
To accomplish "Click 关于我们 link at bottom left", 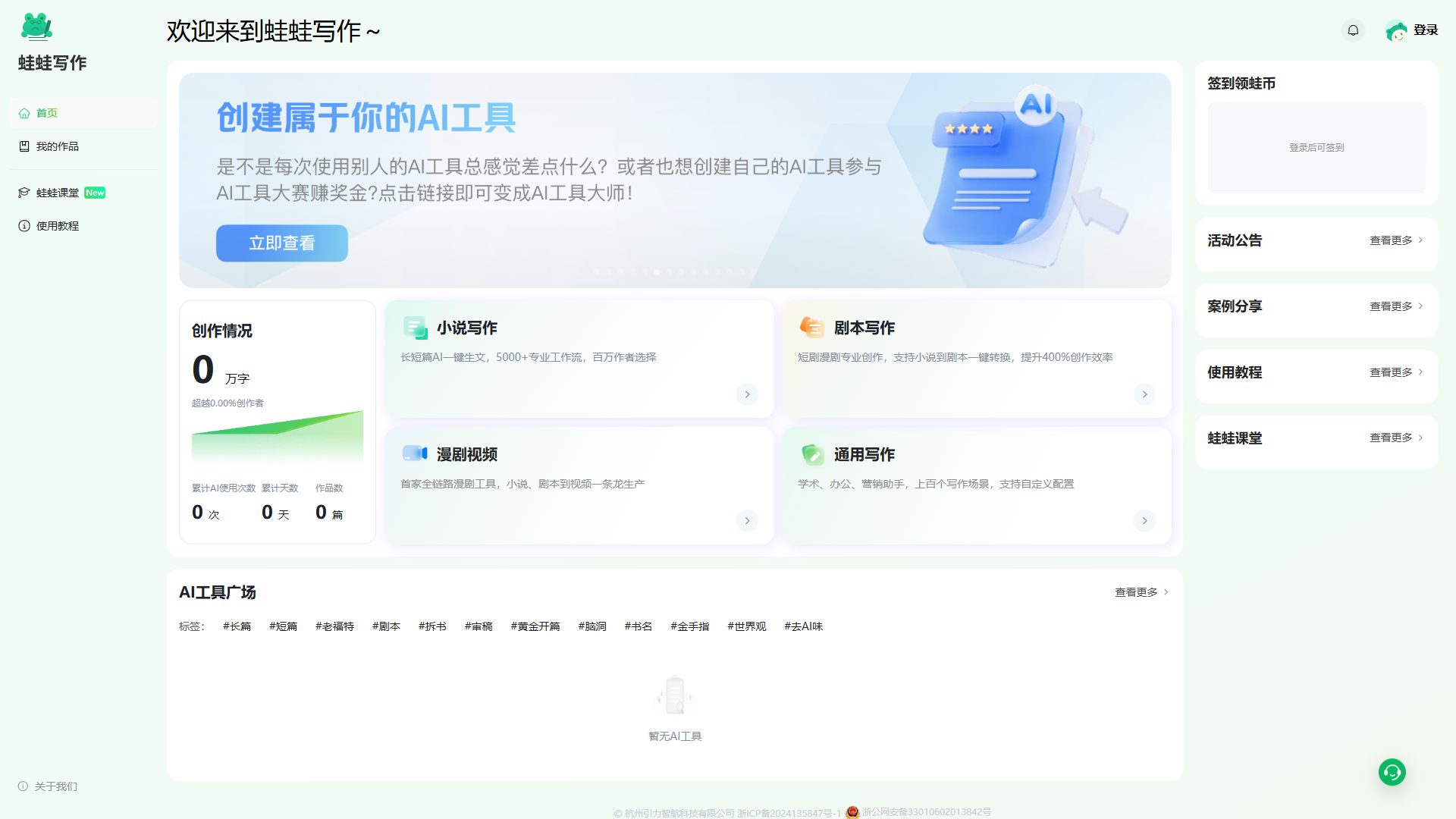I will tap(55, 786).
